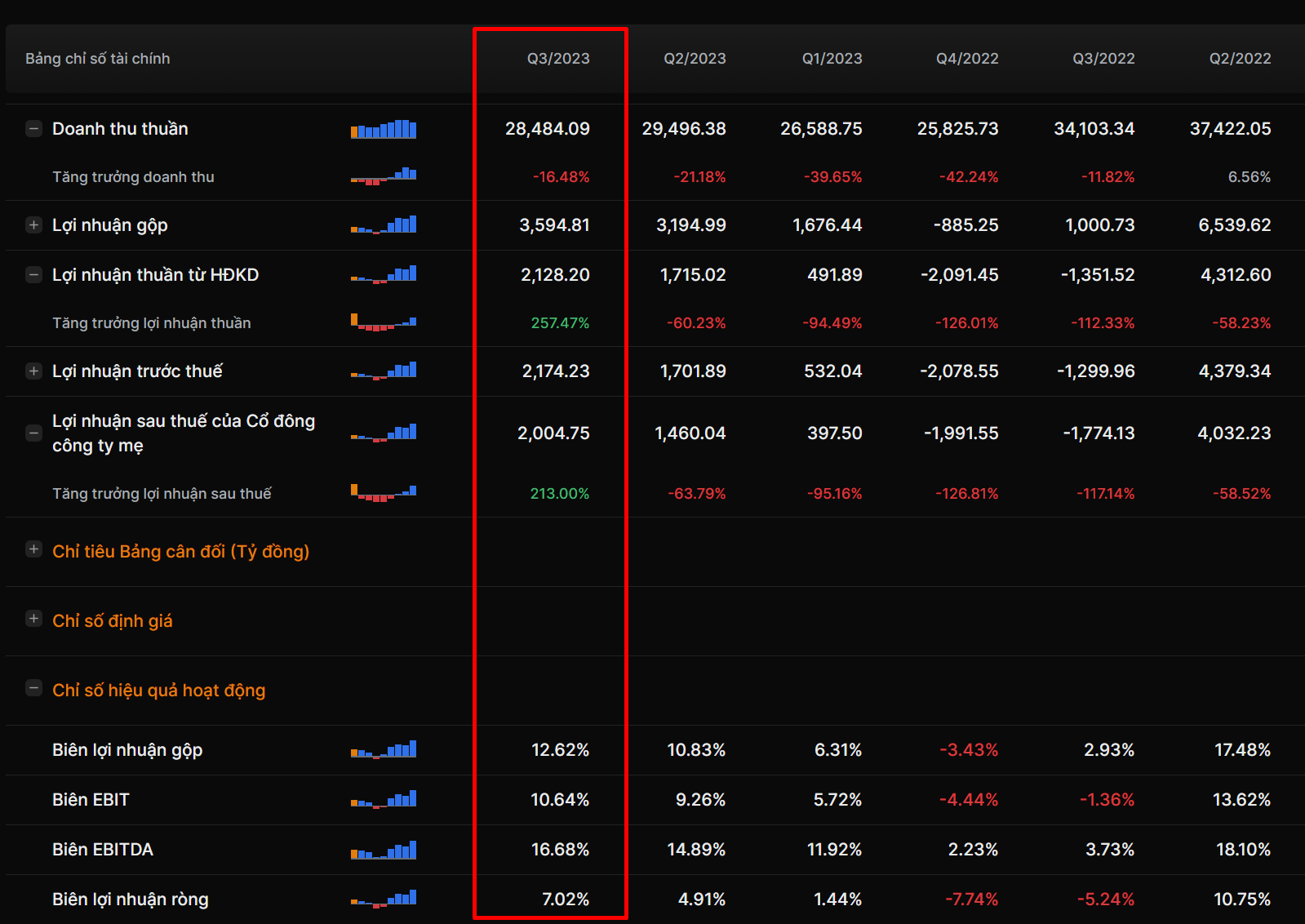Click the Tăng trưởng doanh thu mini chart

[384, 176]
